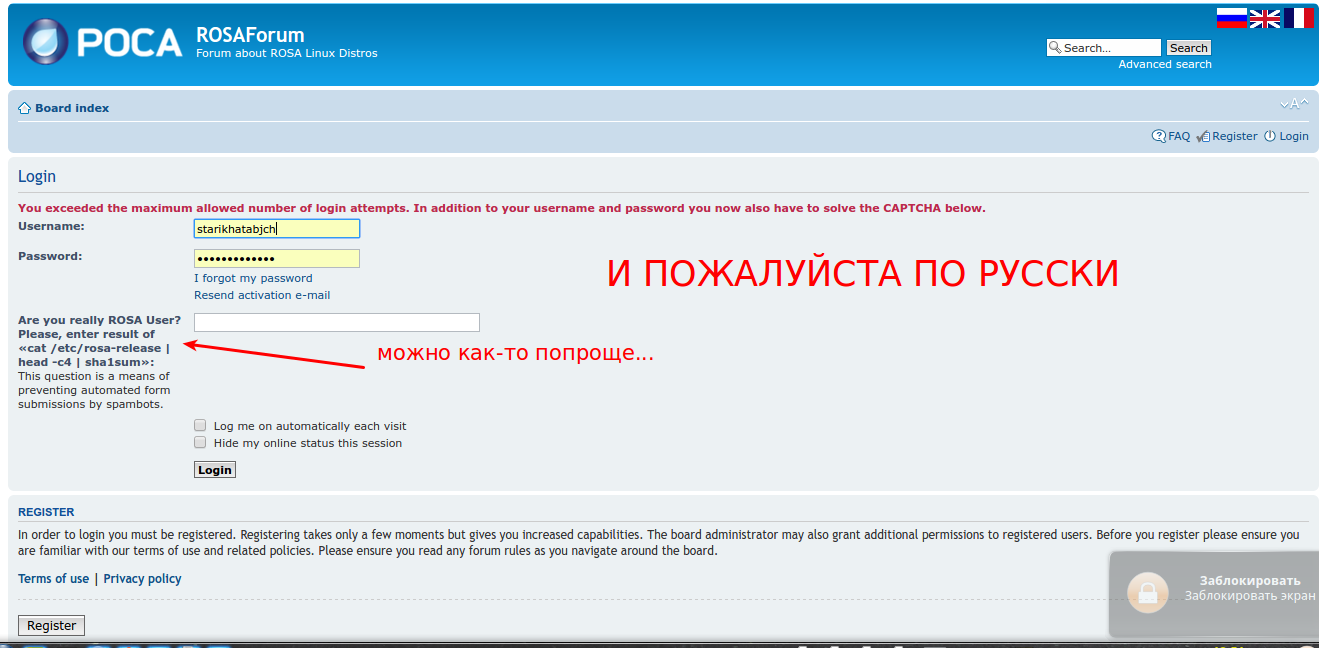This screenshot has height=648, width=1319.
Task: Click I forgot my password
Action: click(x=253, y=278)
